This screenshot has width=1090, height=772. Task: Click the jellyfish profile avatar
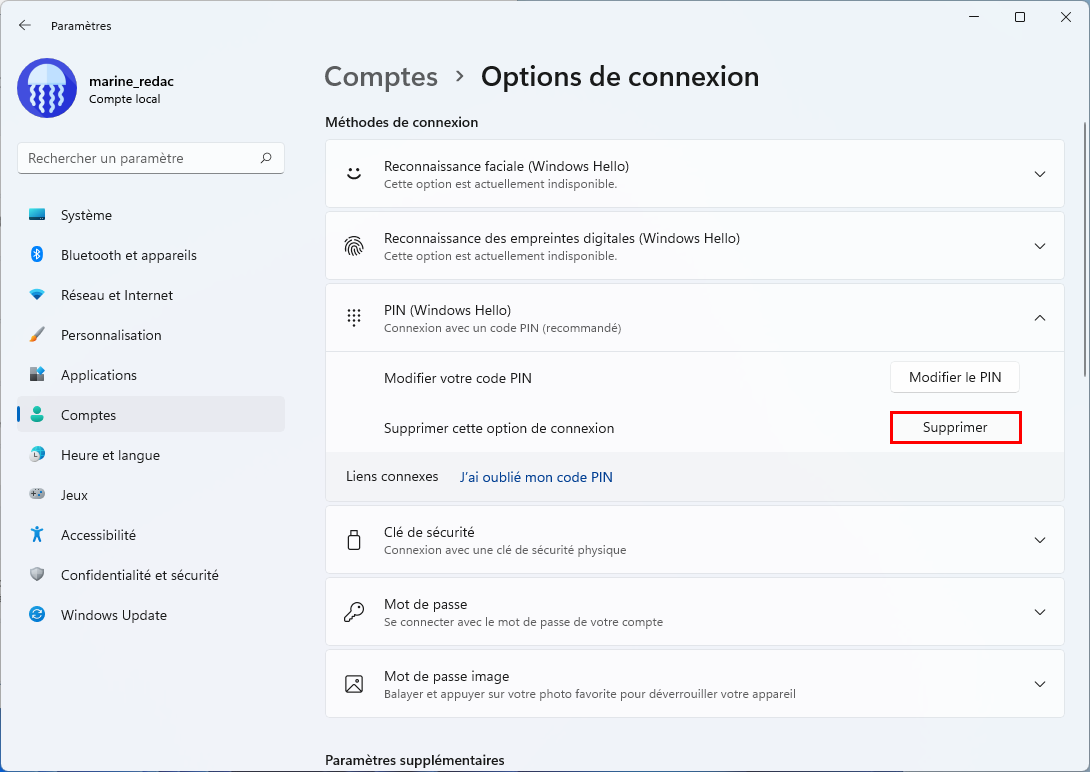coord(47,88)
